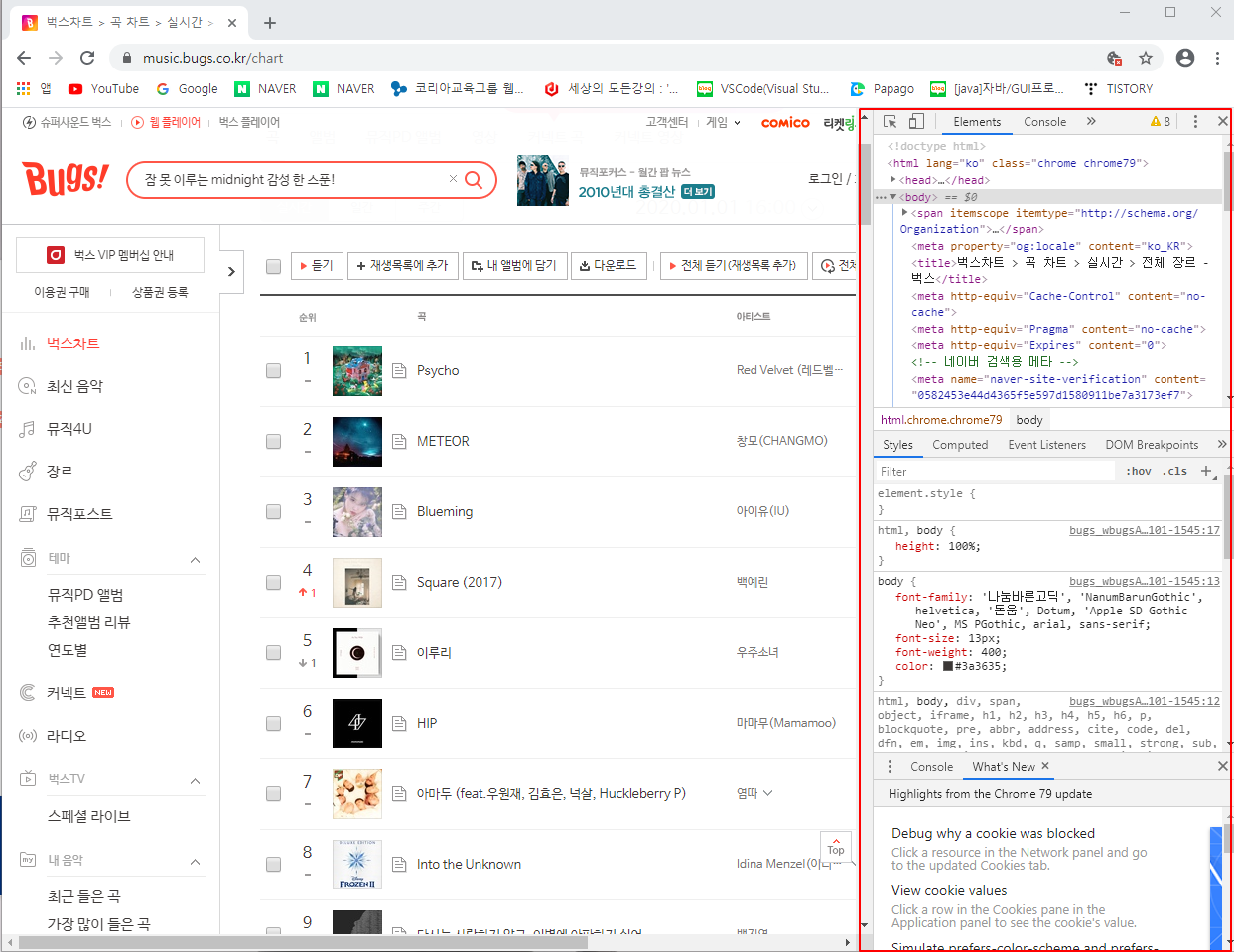The image size is (1234, 952).
Task: Expand the 염따 artist dropdown
Action: point(767,793)
